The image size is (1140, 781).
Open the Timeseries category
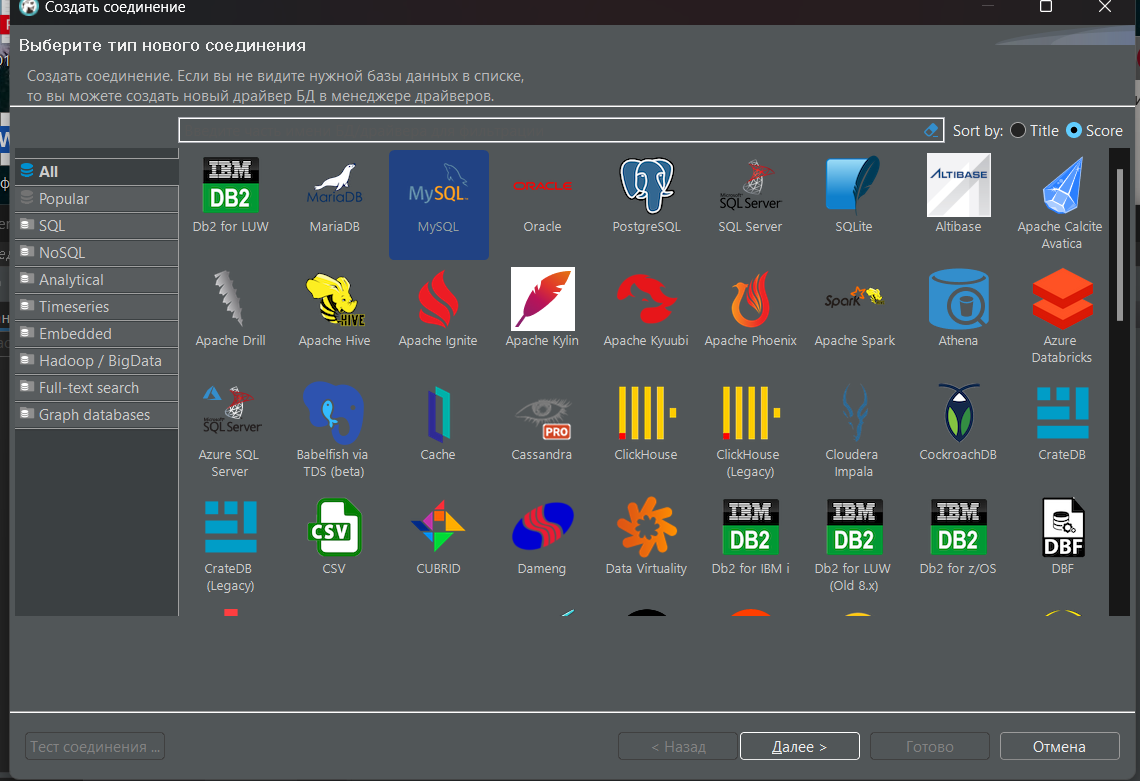(x=97, y=307)
